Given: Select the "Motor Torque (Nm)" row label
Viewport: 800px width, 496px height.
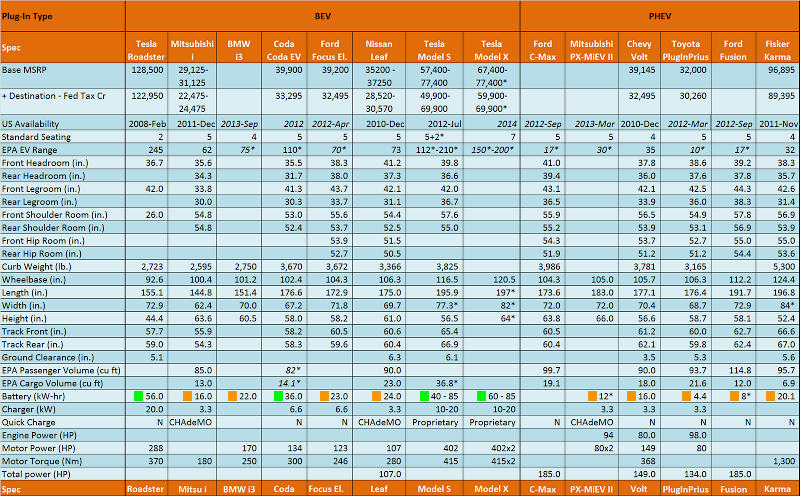Looking at the screenshot, I should [x=41, y=461].
